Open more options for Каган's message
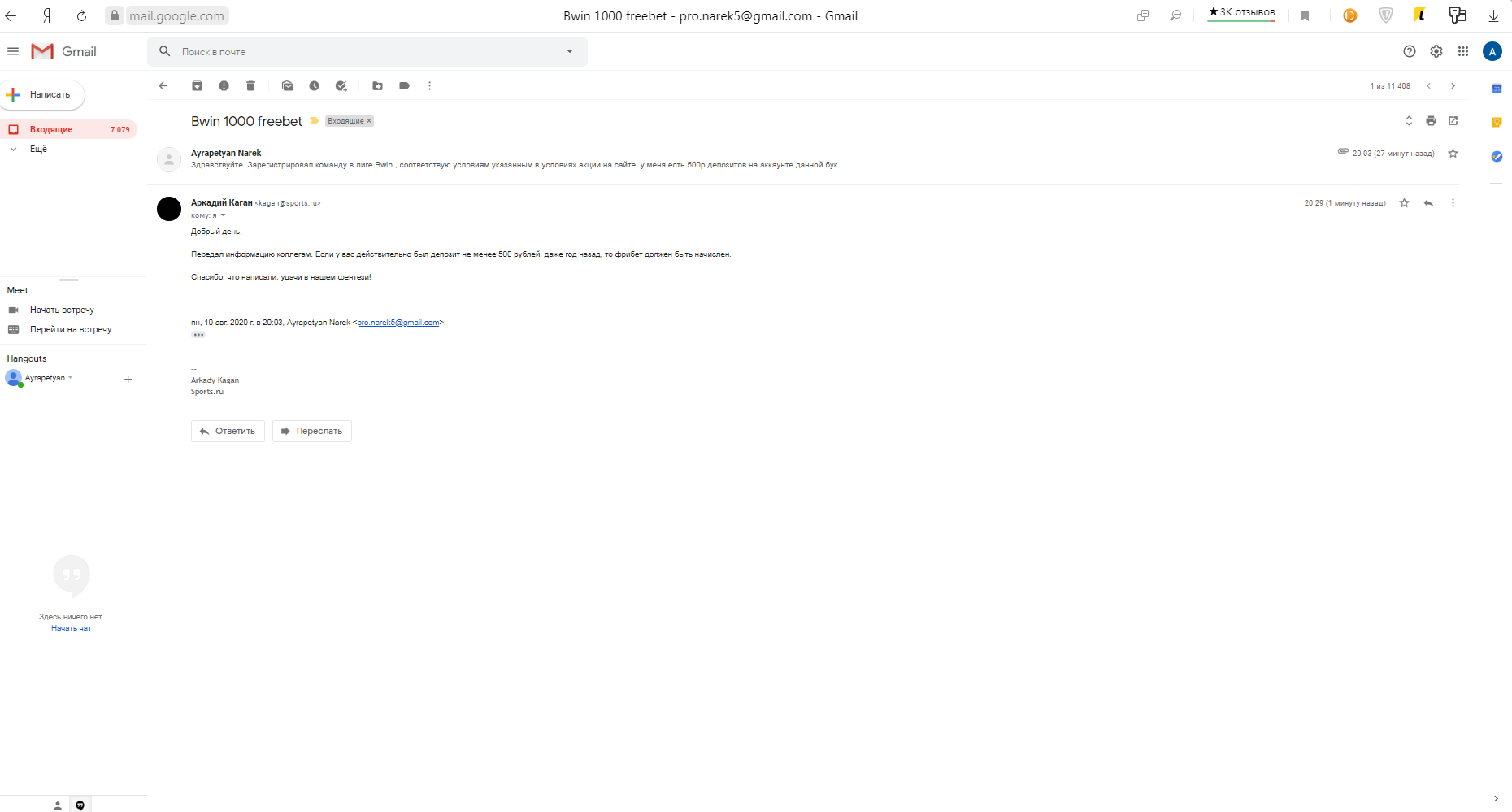1512x812 pixels. point(1453,203)
